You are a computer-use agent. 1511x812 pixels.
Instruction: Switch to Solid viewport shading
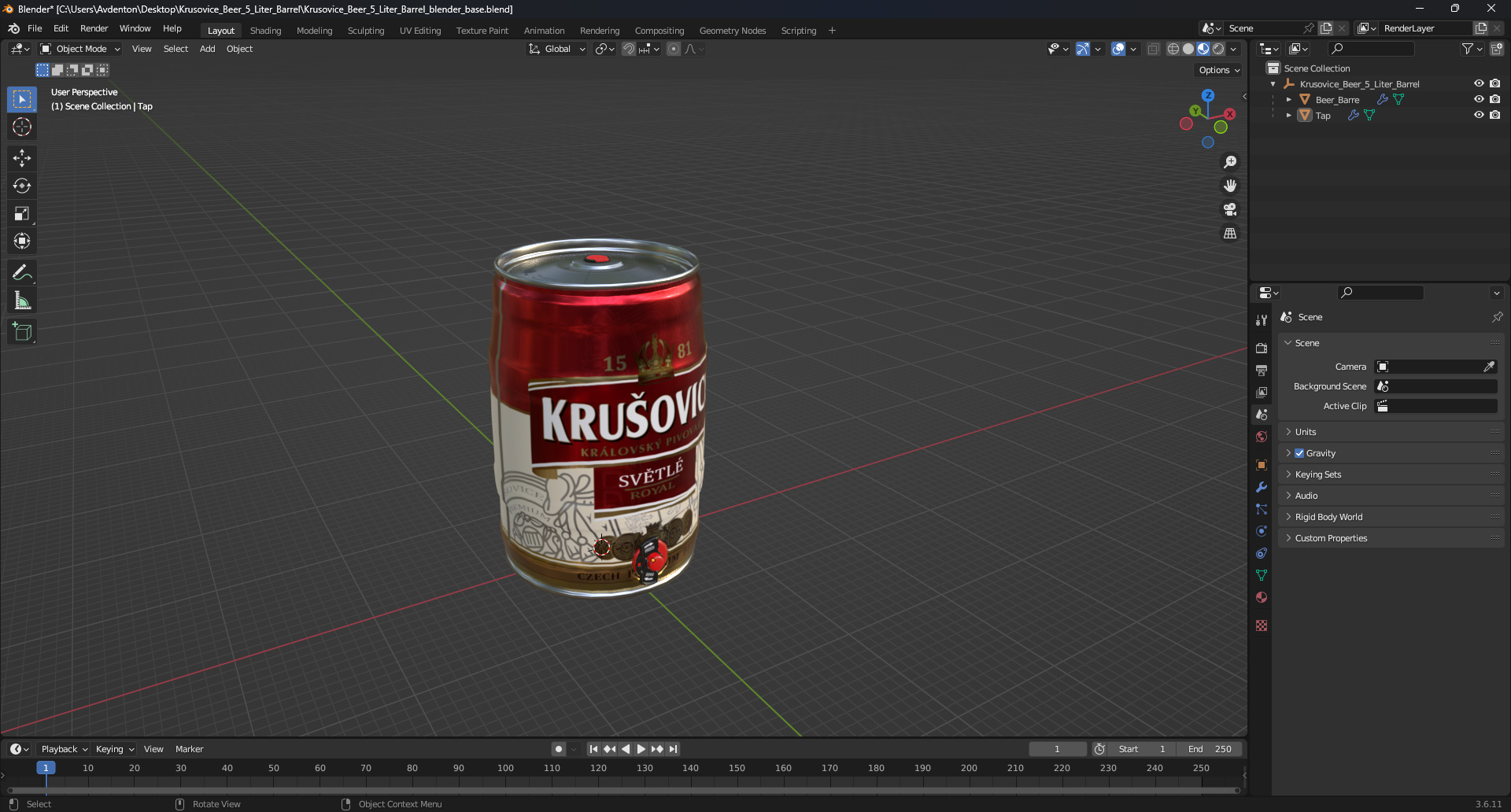(1188, 49)
